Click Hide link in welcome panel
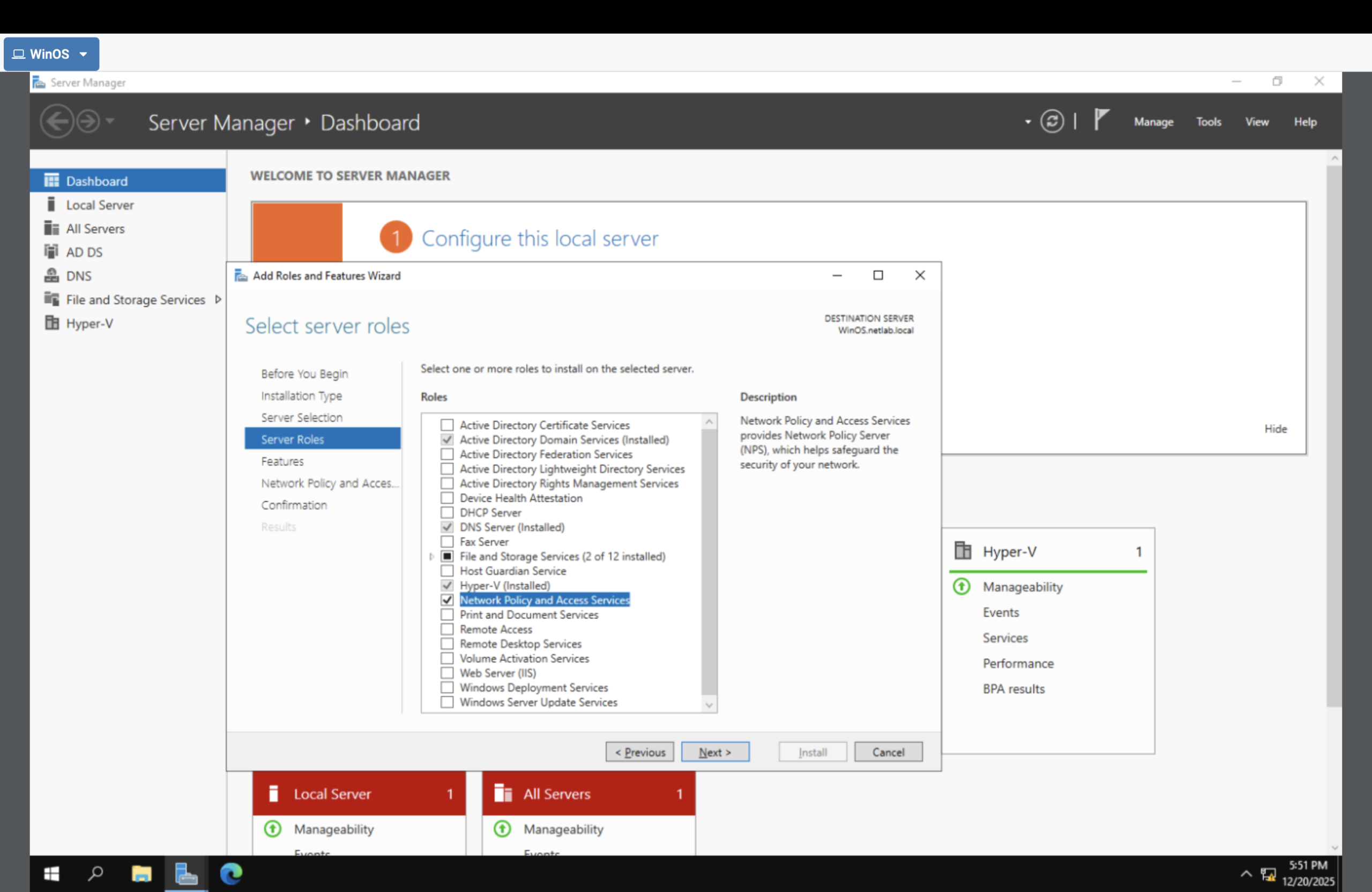The image size is (1372, 892). coord(1275,429)
